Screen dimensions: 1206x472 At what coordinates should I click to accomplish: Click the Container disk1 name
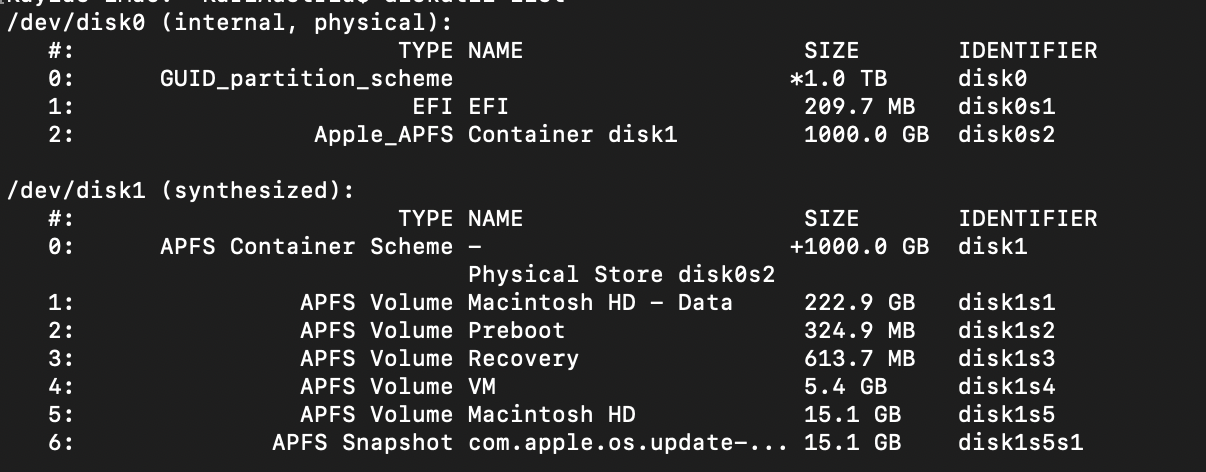[572, 134]
